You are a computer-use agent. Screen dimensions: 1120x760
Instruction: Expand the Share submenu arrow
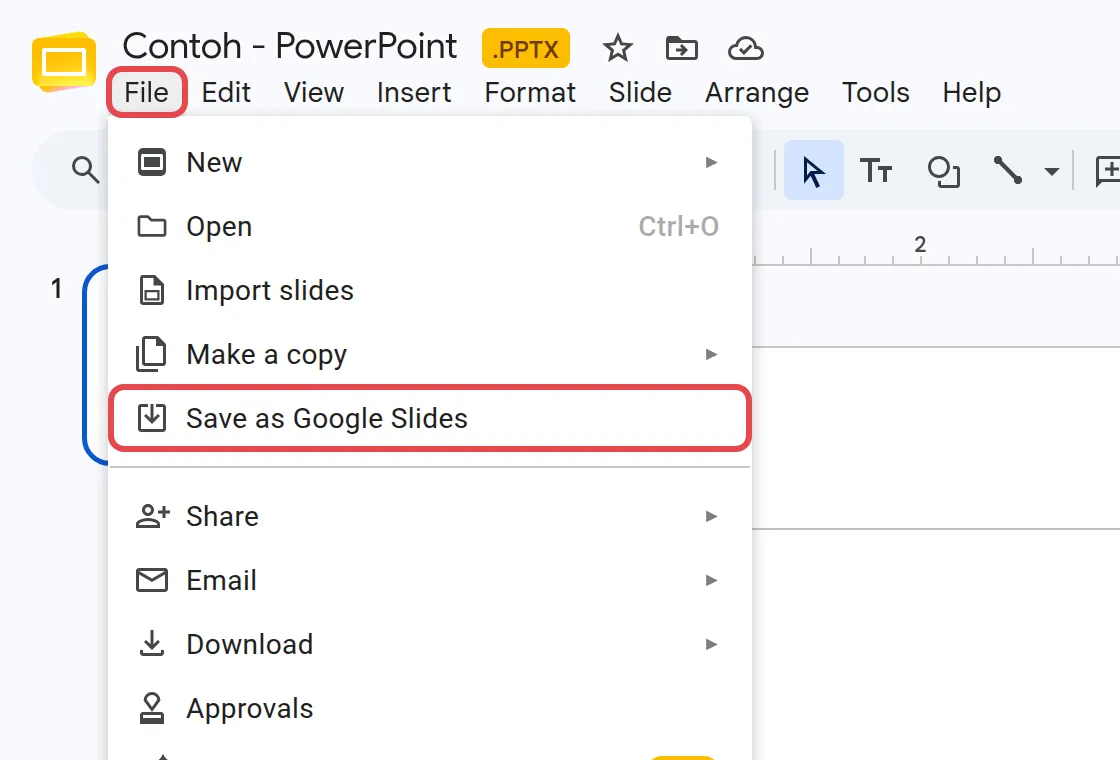tap(711, 516)
